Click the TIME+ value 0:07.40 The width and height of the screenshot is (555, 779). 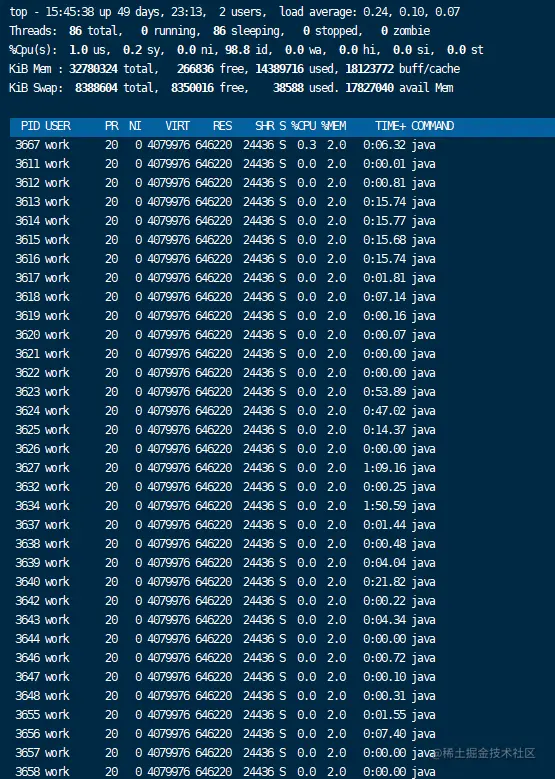click(x=385, y=734)
